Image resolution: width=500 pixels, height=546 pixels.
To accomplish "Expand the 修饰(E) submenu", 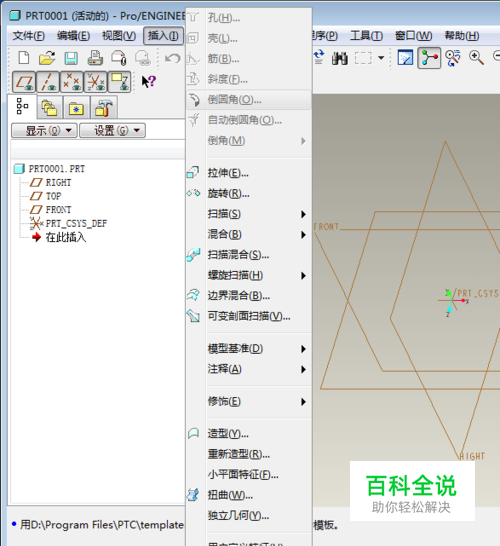I will [249, 401].
